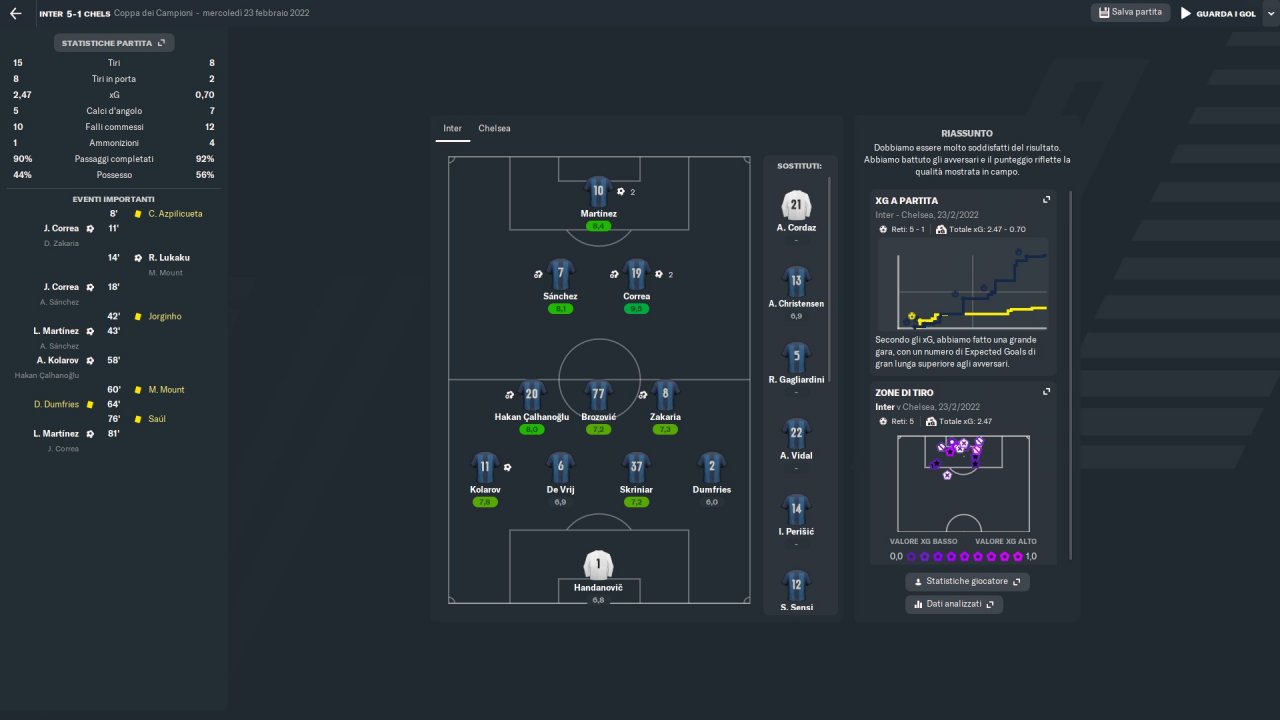Select the Inter lineup tab
1280x720 pixels.
[x=453, y=128]
